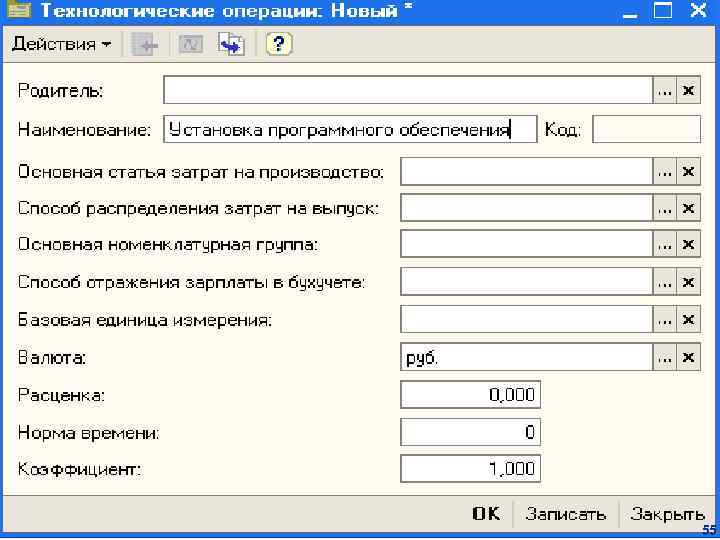Viewport: 720px width, 540px height.
Task: Open selection for Основная номенклатурная группа
Action: pos(664,244)
